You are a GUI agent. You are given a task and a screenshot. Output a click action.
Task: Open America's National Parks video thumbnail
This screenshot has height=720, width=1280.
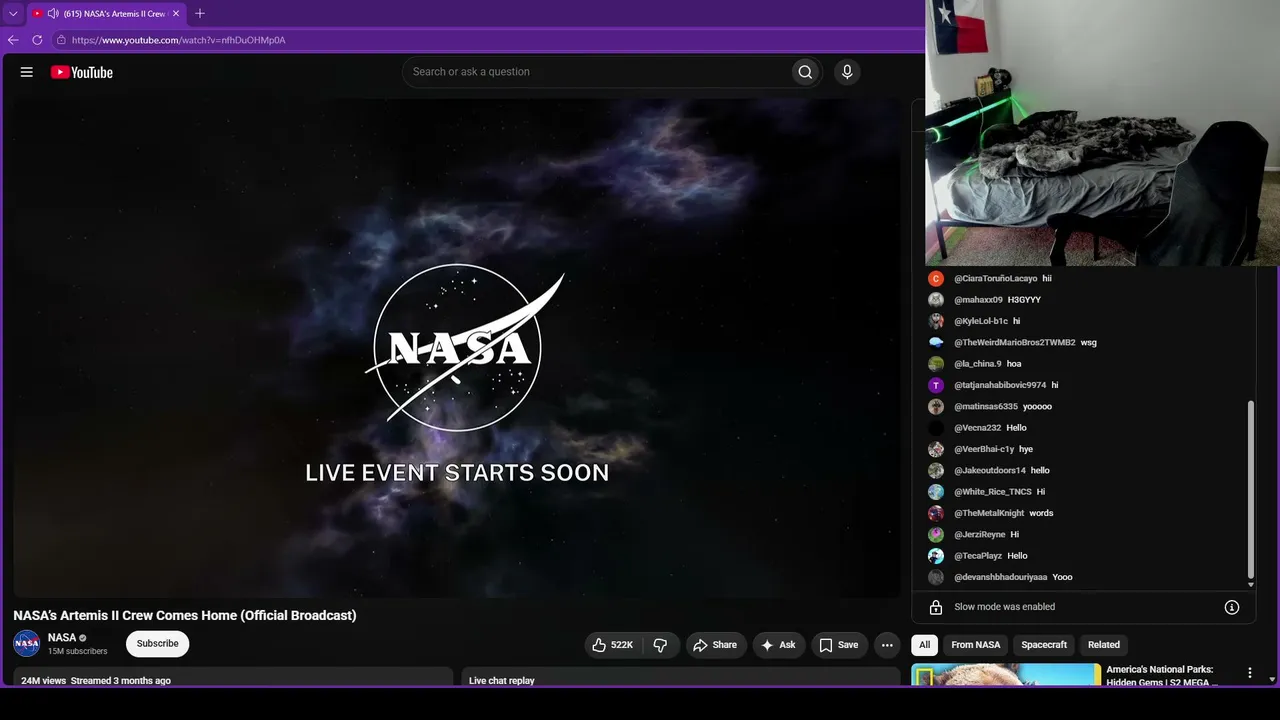[x=1006, y=675]
